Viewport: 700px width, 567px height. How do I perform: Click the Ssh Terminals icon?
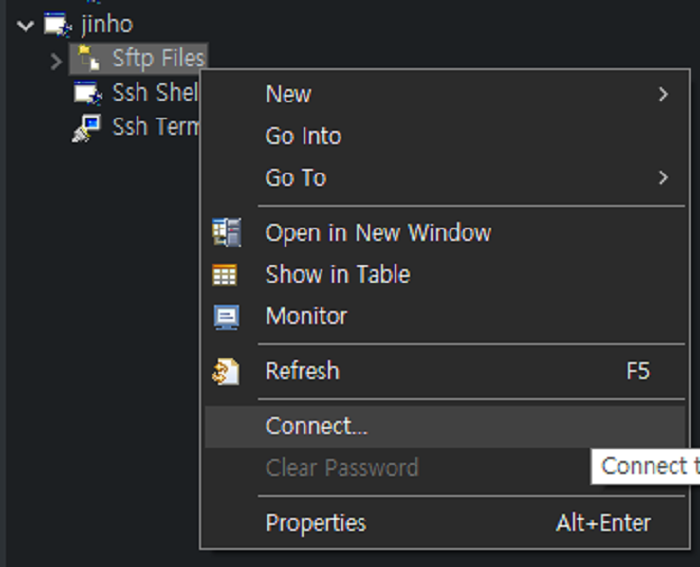pyautogui.click(x=88, y=127)
